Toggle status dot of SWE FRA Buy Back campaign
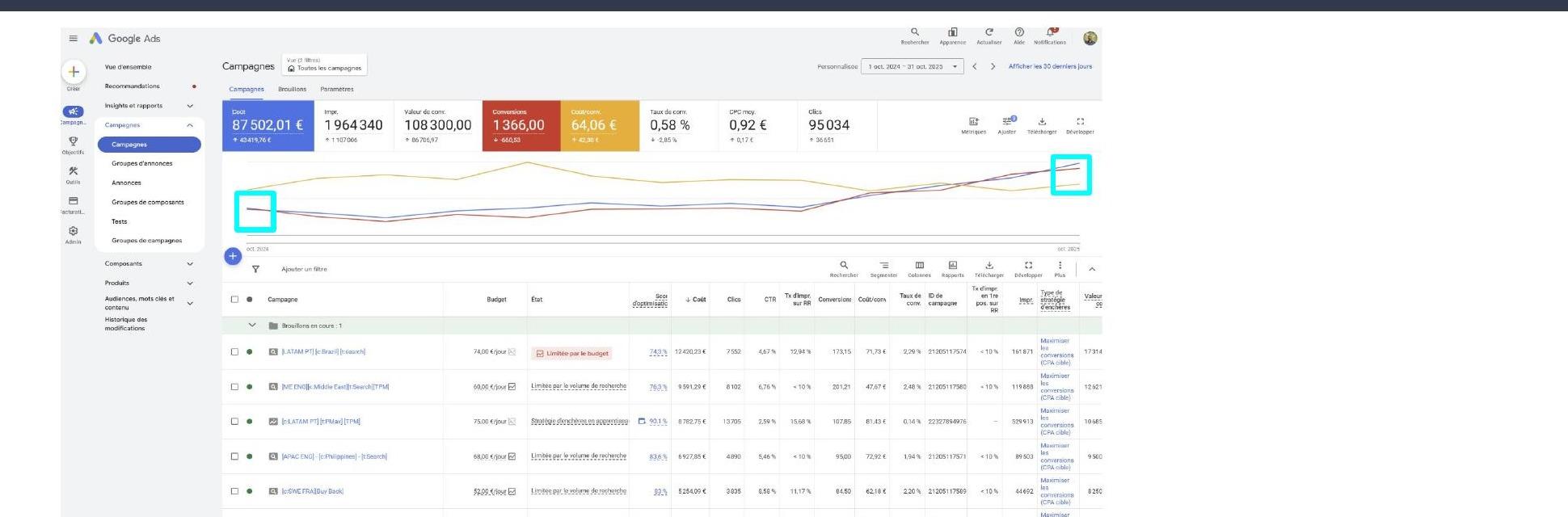This screenshot has width=1568, height=517. [x=250, y=490]
